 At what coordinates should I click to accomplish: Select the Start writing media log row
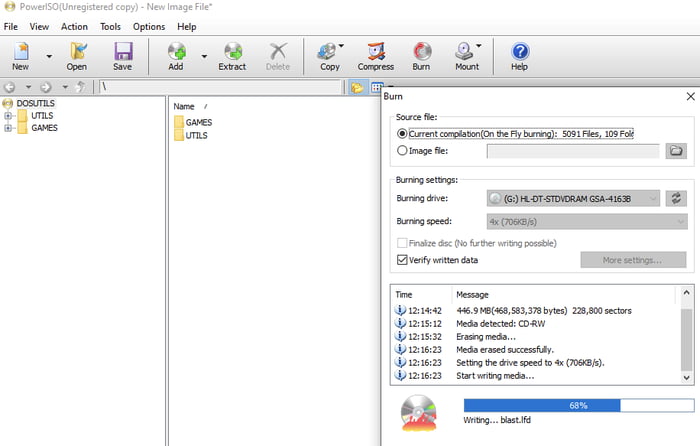(x=536, y=375)
